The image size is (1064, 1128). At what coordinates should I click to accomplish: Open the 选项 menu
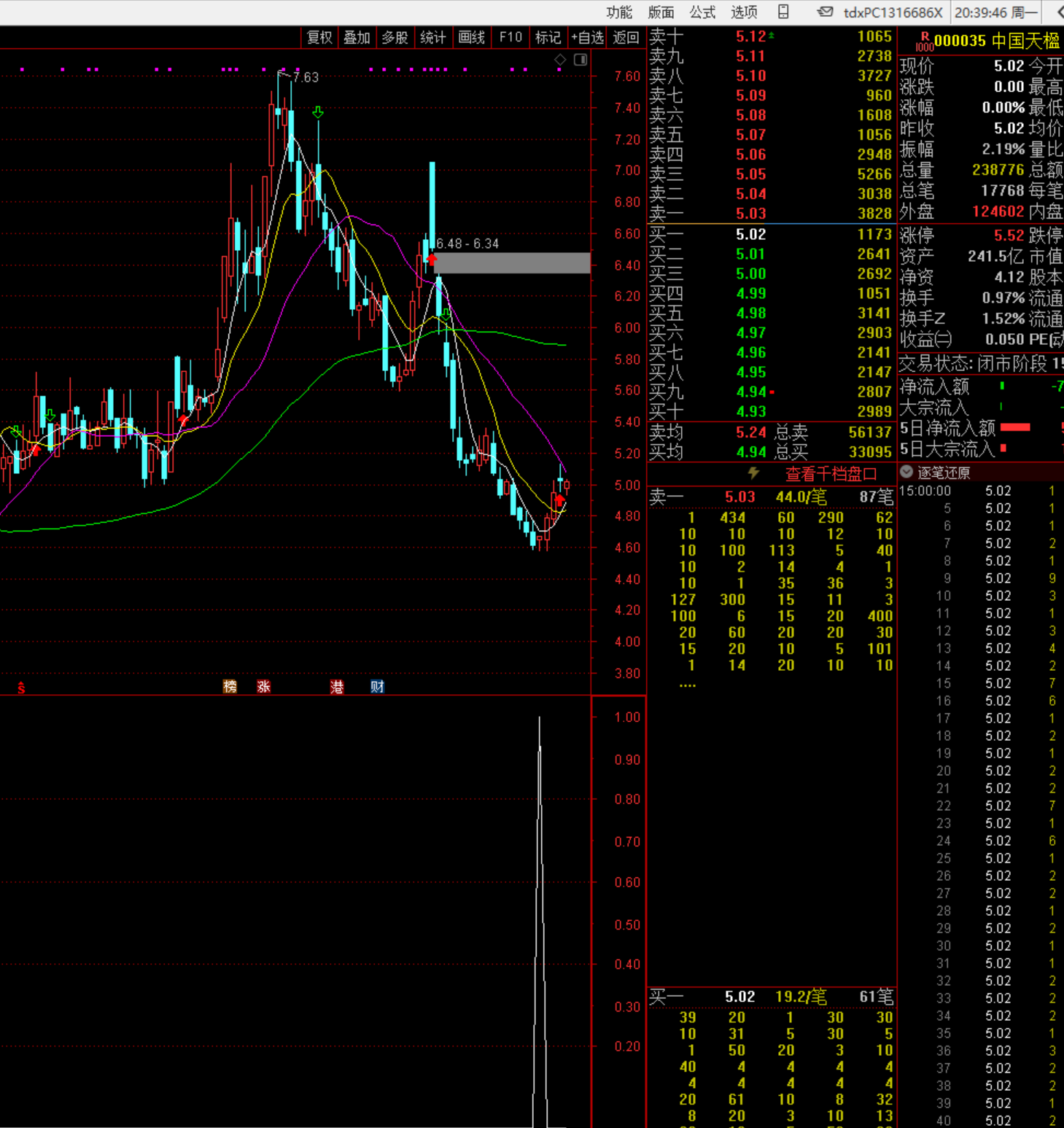click(745, 12)
